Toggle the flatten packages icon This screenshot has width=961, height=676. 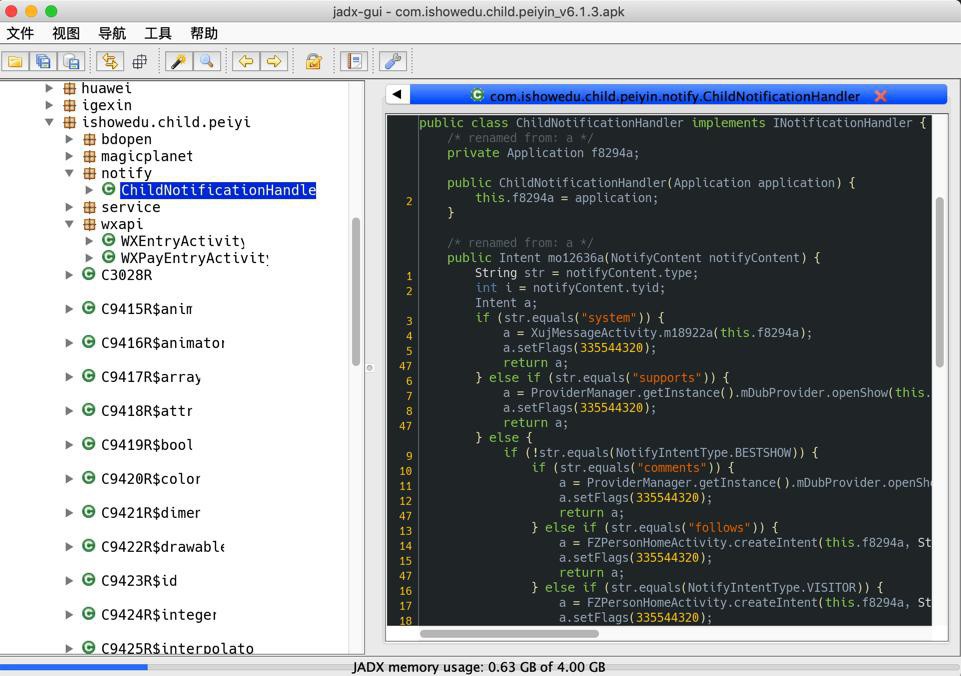140,61
